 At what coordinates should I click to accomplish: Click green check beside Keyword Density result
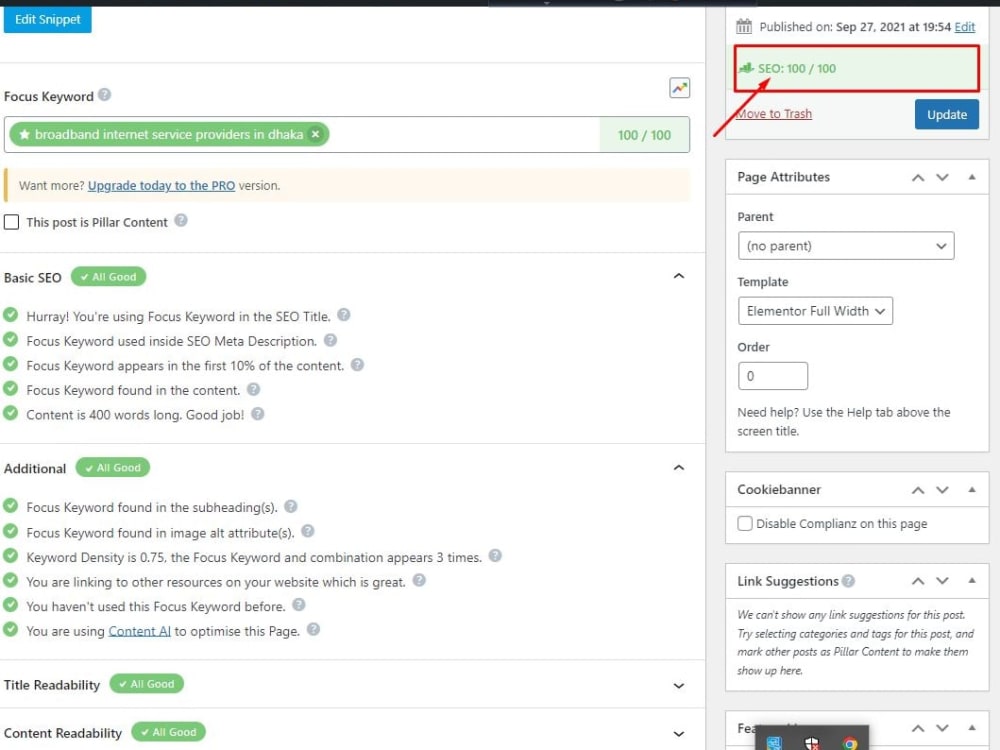[10, 556]
